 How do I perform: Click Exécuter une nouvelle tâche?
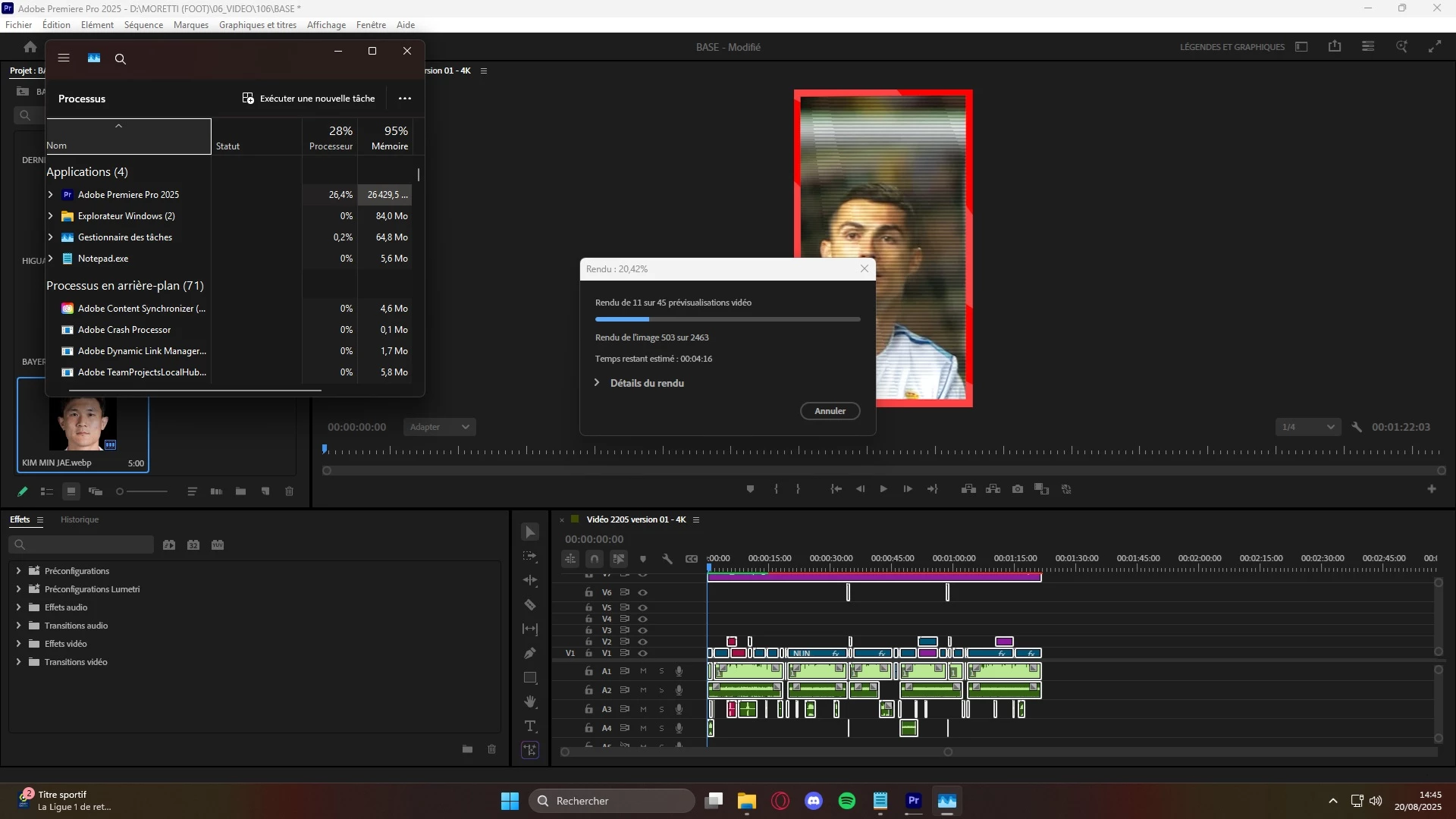pyautogui.click(x=309, y=99)
